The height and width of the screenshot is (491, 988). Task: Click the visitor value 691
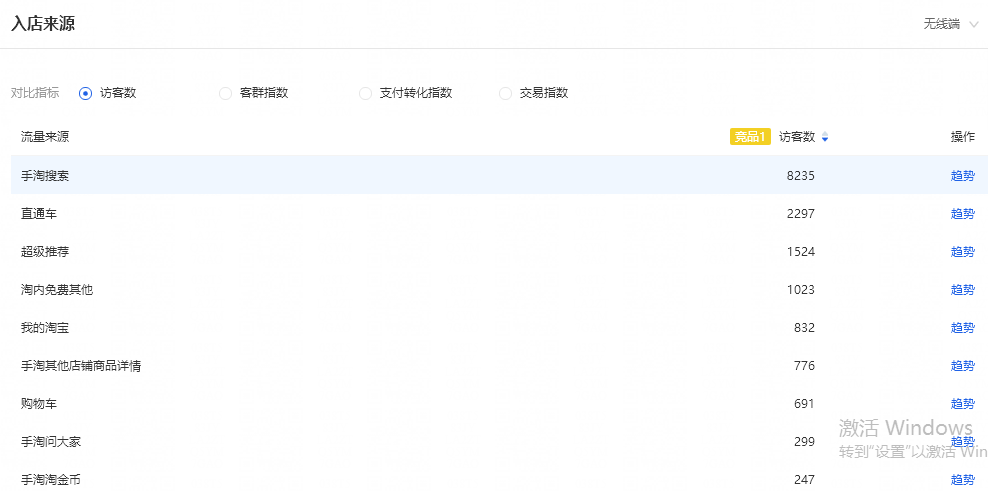pos(804,403)
